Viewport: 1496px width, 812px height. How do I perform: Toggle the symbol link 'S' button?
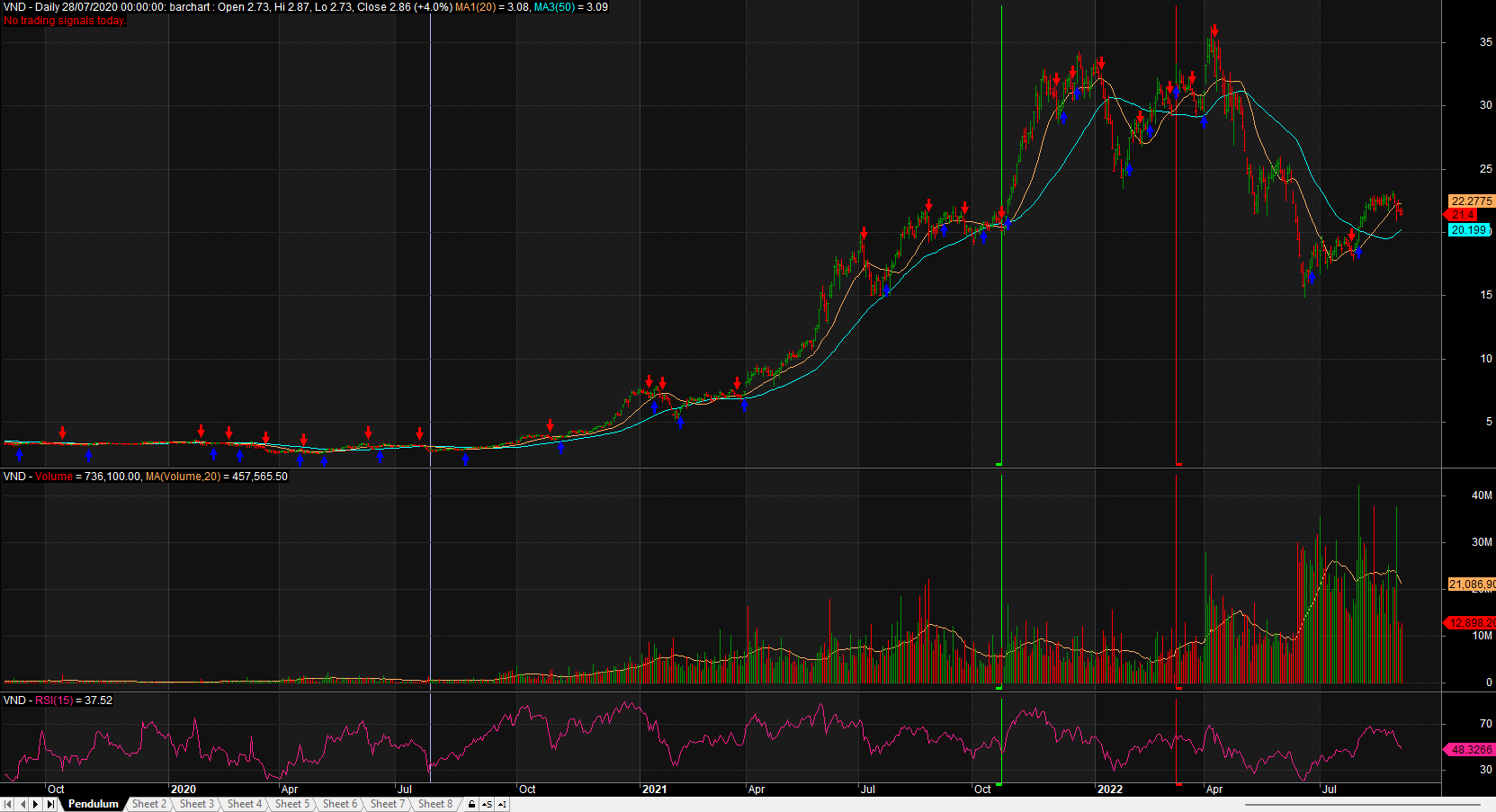tap(487, 804)
